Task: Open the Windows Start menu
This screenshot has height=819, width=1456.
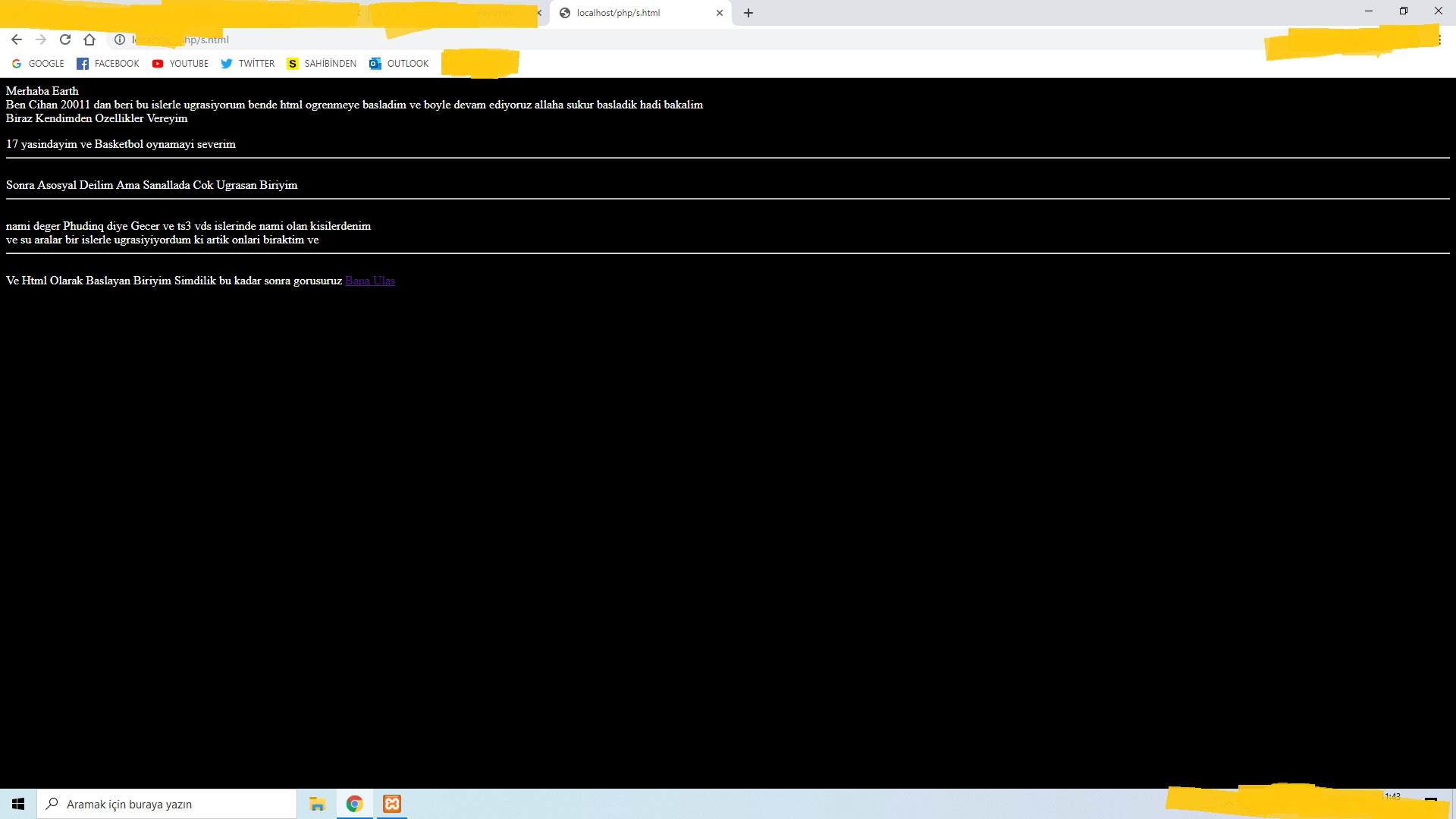Action: coord(18,804)
